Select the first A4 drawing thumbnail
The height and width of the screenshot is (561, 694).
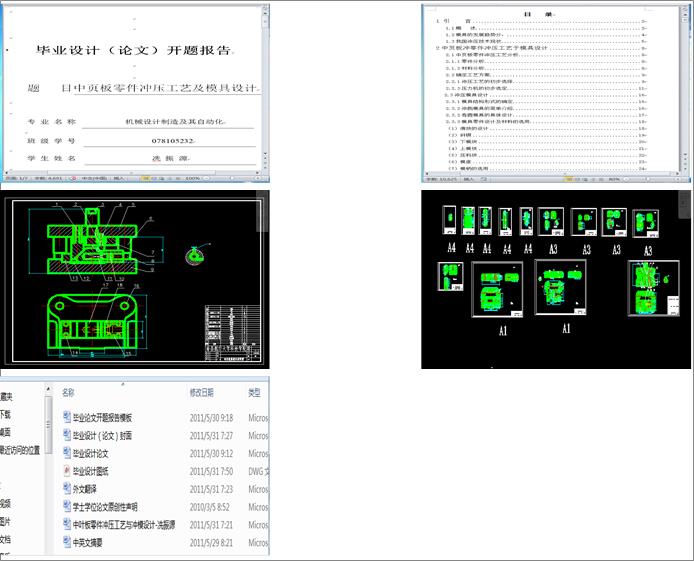tap(449, 219)
